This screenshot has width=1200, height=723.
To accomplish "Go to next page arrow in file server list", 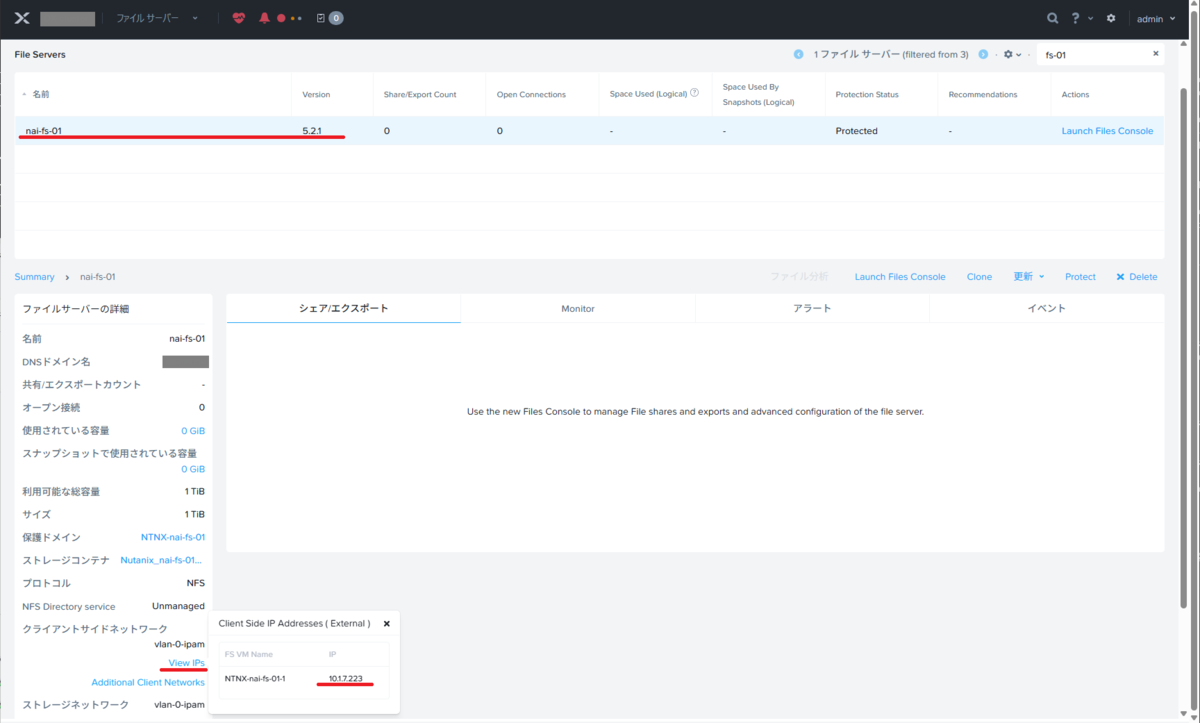I will pyautogui.click(x=983, y=54).
